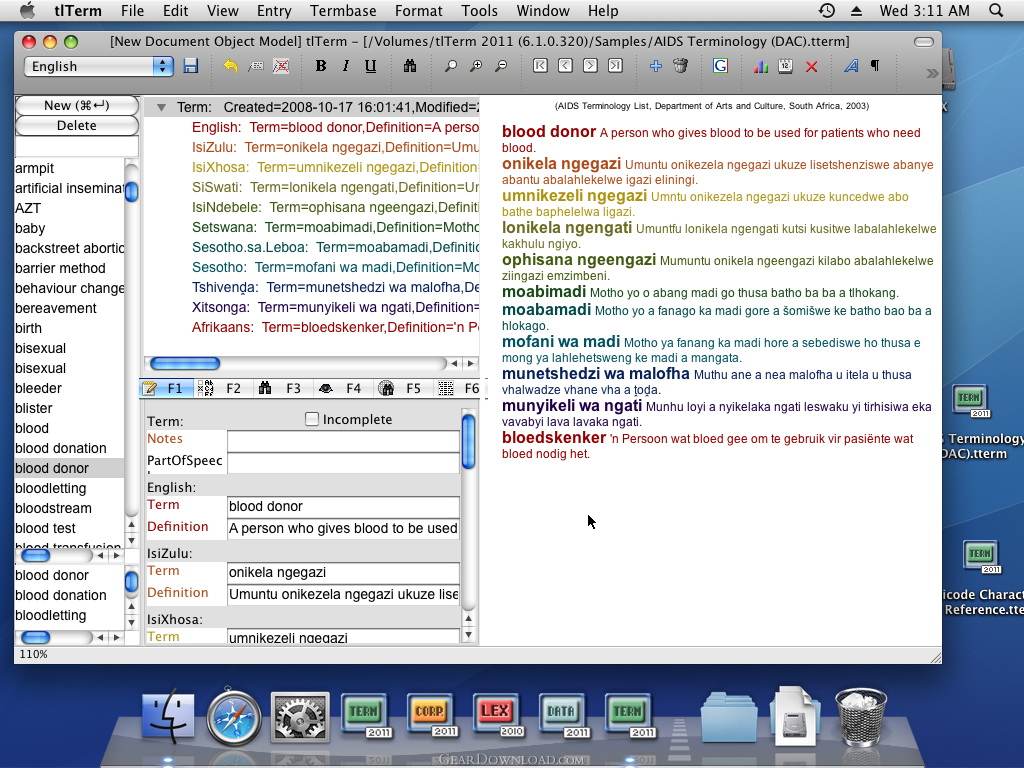Click the calendar icon in toolbar

point(786,66)
